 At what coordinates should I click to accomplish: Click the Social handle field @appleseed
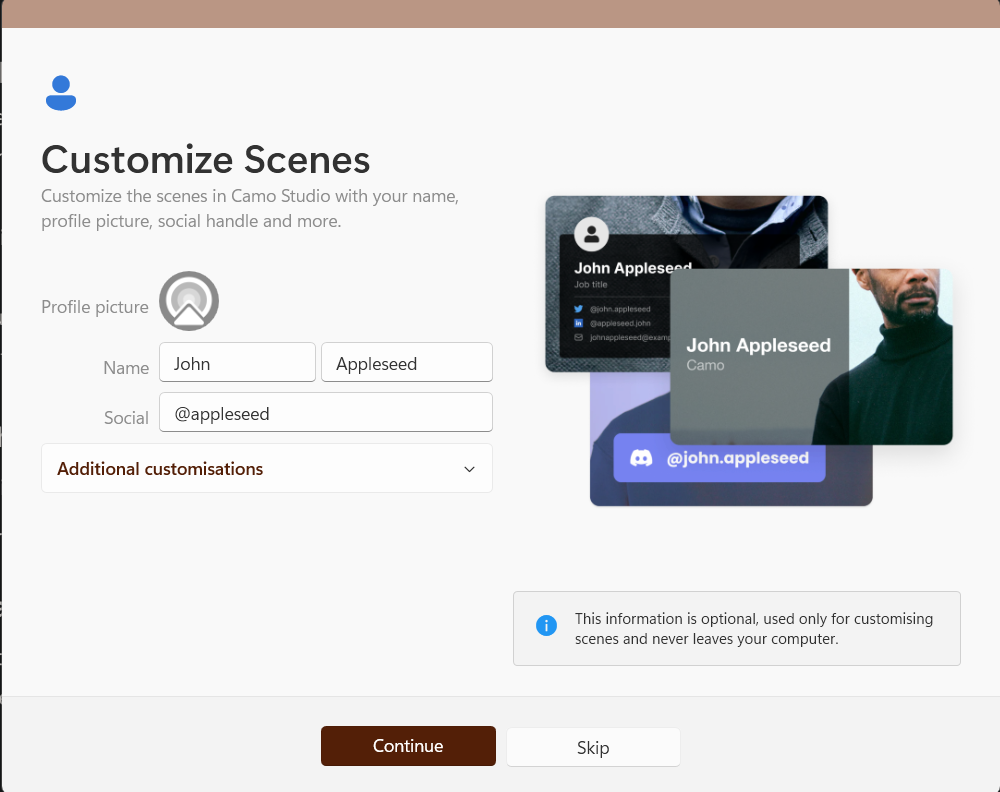pos(325,413)
